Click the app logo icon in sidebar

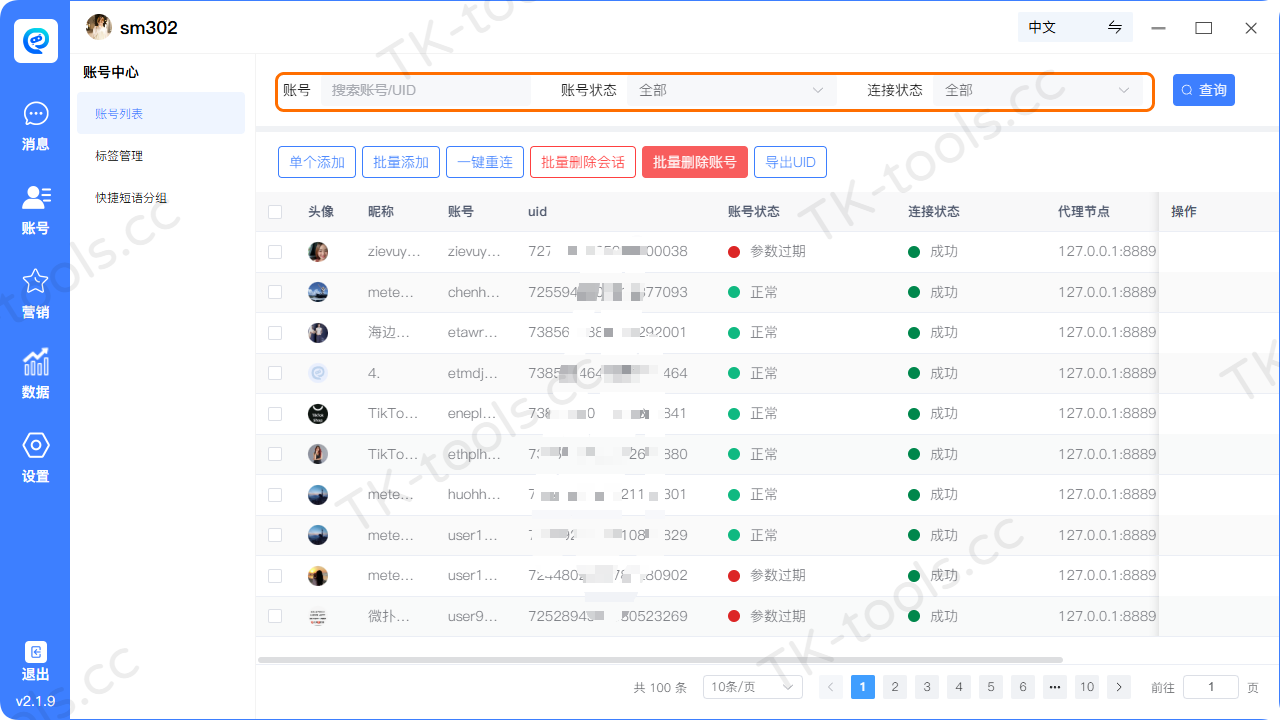[35, 41]
